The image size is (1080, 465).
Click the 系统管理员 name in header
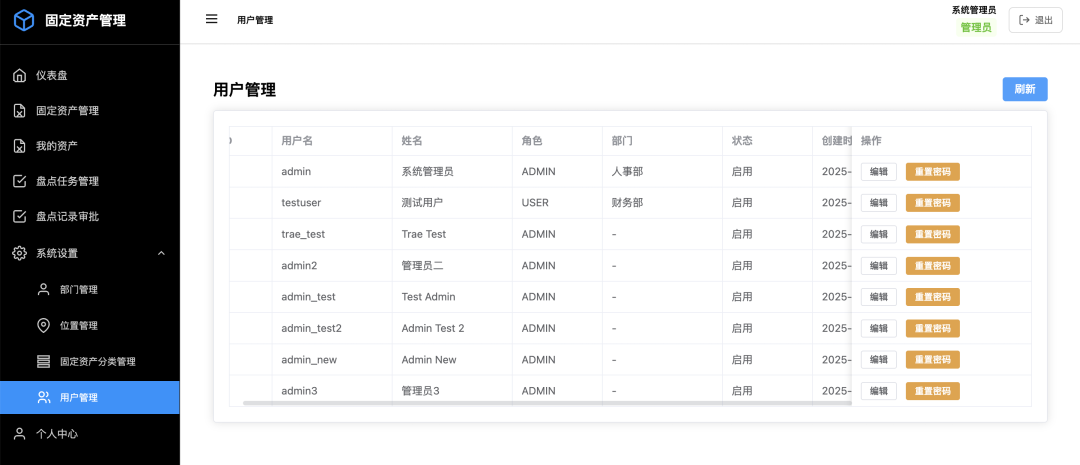[x=974, y=10]
